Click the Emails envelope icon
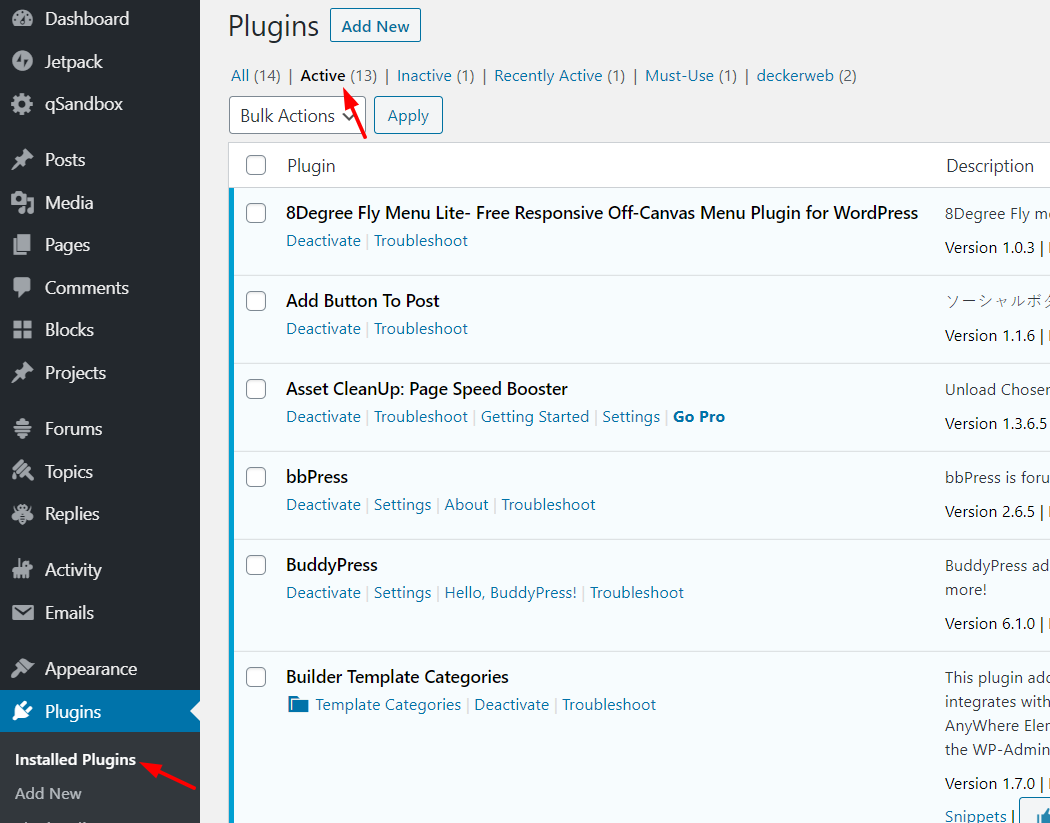This screenshot has width=1050, height=823. click(x=22, y=613)
